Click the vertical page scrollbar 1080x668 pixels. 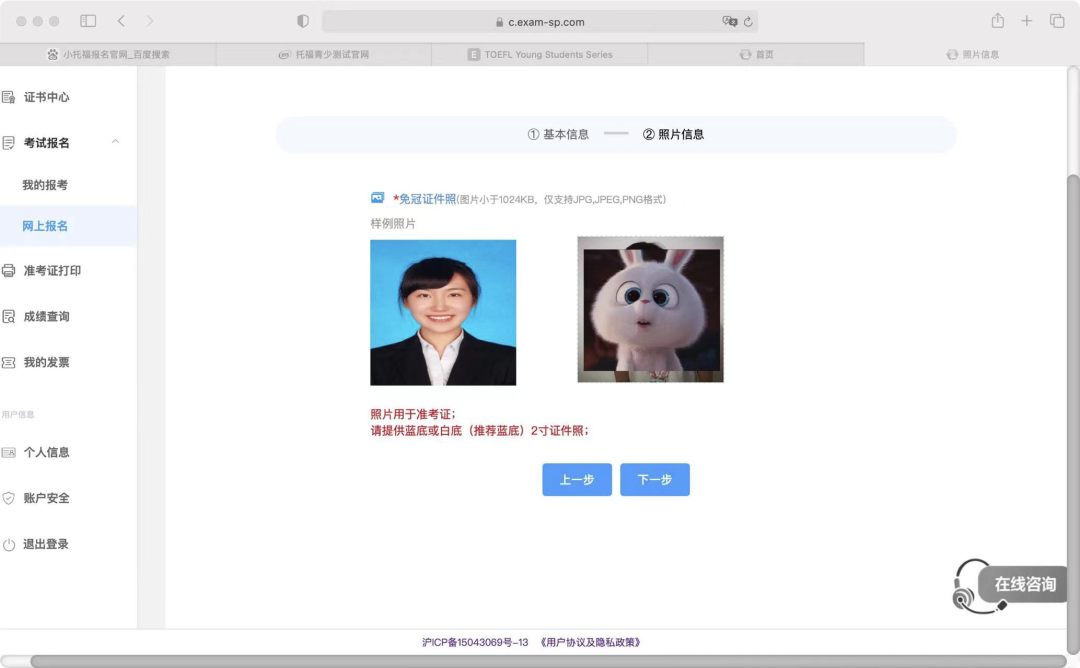pyautogui.click(x=1073, y=413)
